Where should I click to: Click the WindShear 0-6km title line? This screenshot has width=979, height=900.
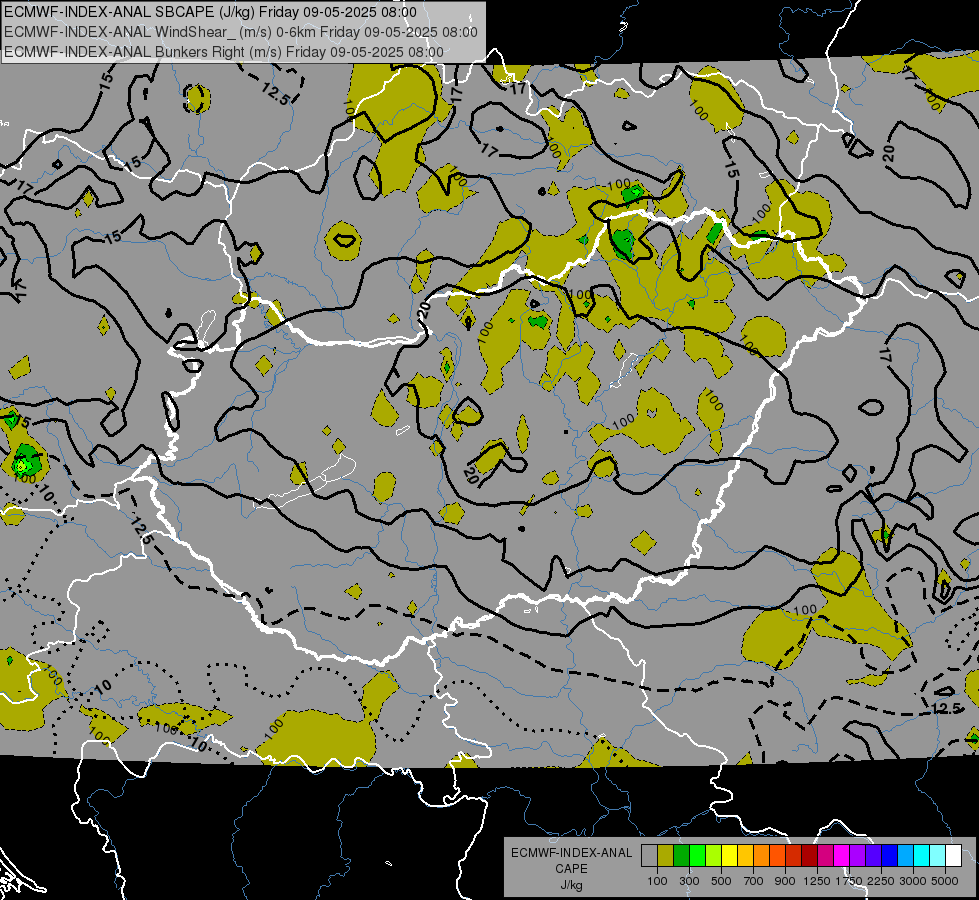pos(240,32)
